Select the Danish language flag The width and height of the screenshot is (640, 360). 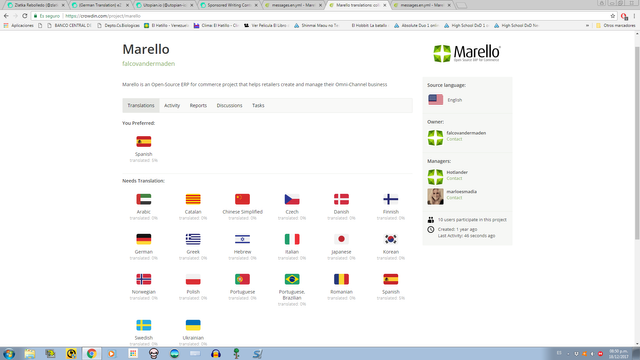pos(341,199)
